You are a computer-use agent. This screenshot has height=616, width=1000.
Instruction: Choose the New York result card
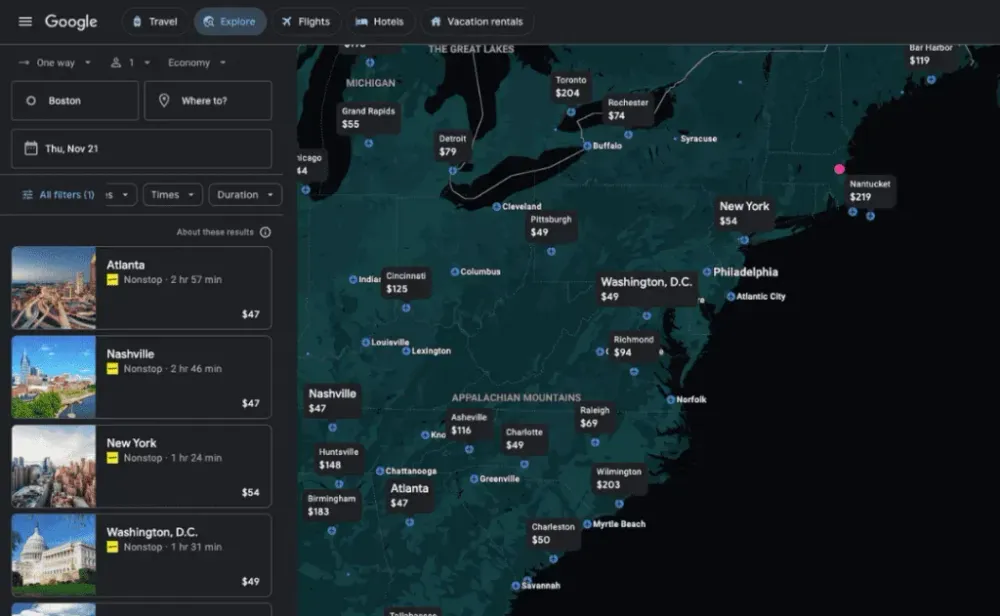click(x=142, y=466)
